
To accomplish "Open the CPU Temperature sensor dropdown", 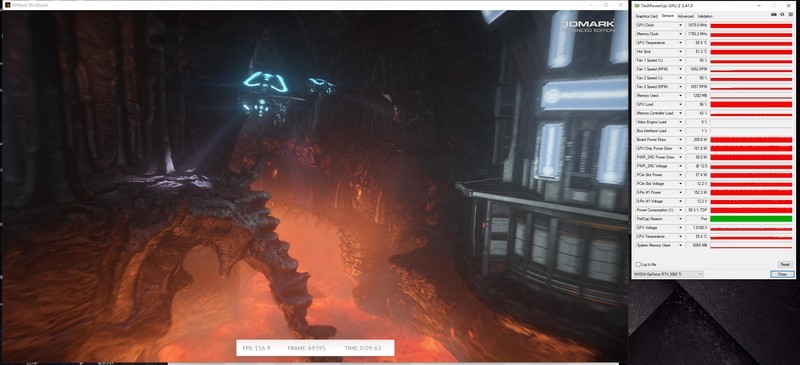I will [x=680, y=236].
